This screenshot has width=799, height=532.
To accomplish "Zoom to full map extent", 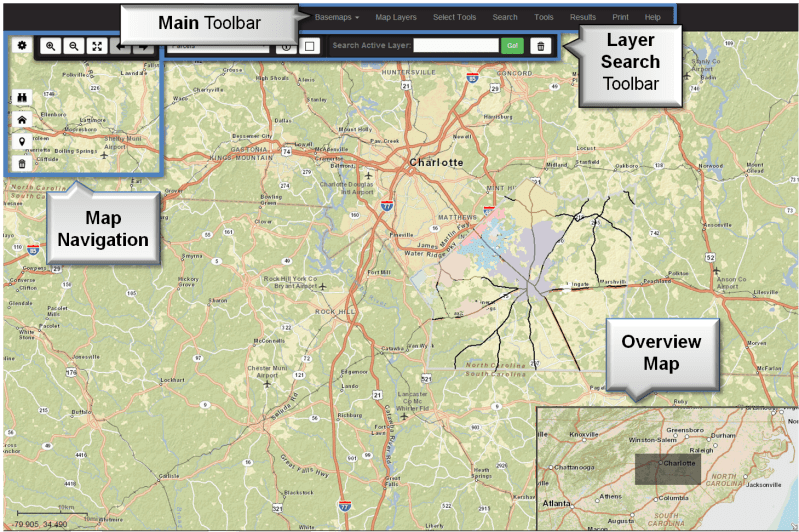I will click(x=97, y=46).
